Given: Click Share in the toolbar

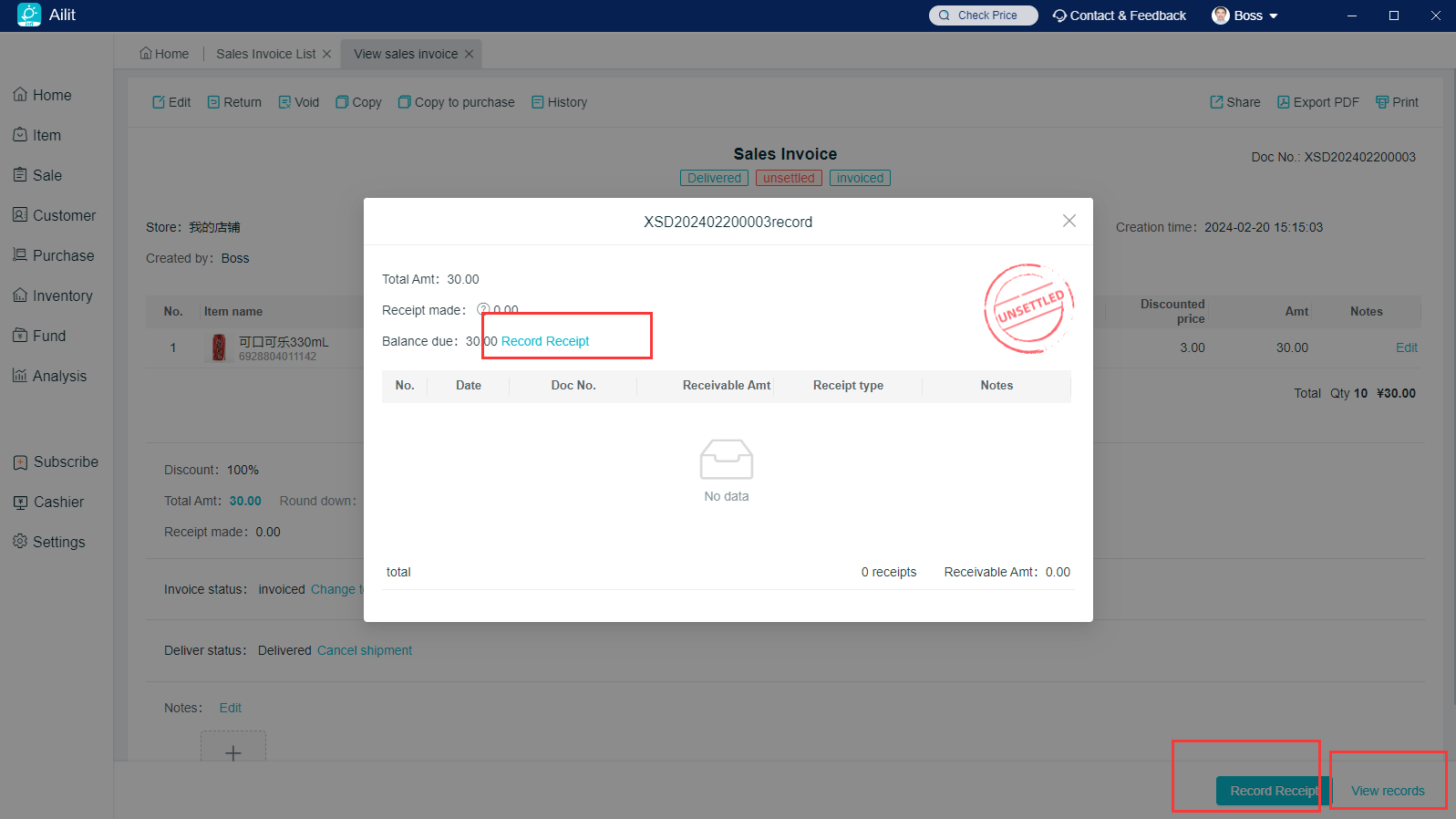Looking at the screenshot, I should click(x=1235, y=102).
